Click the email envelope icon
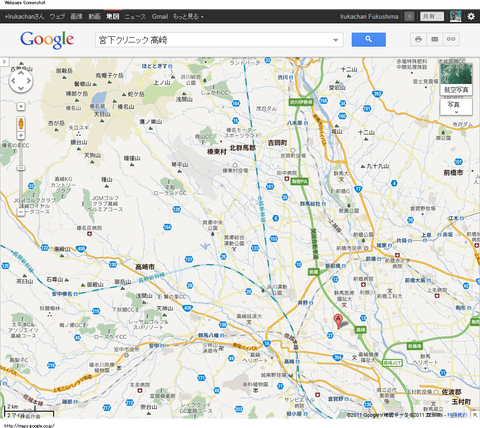 435,39
